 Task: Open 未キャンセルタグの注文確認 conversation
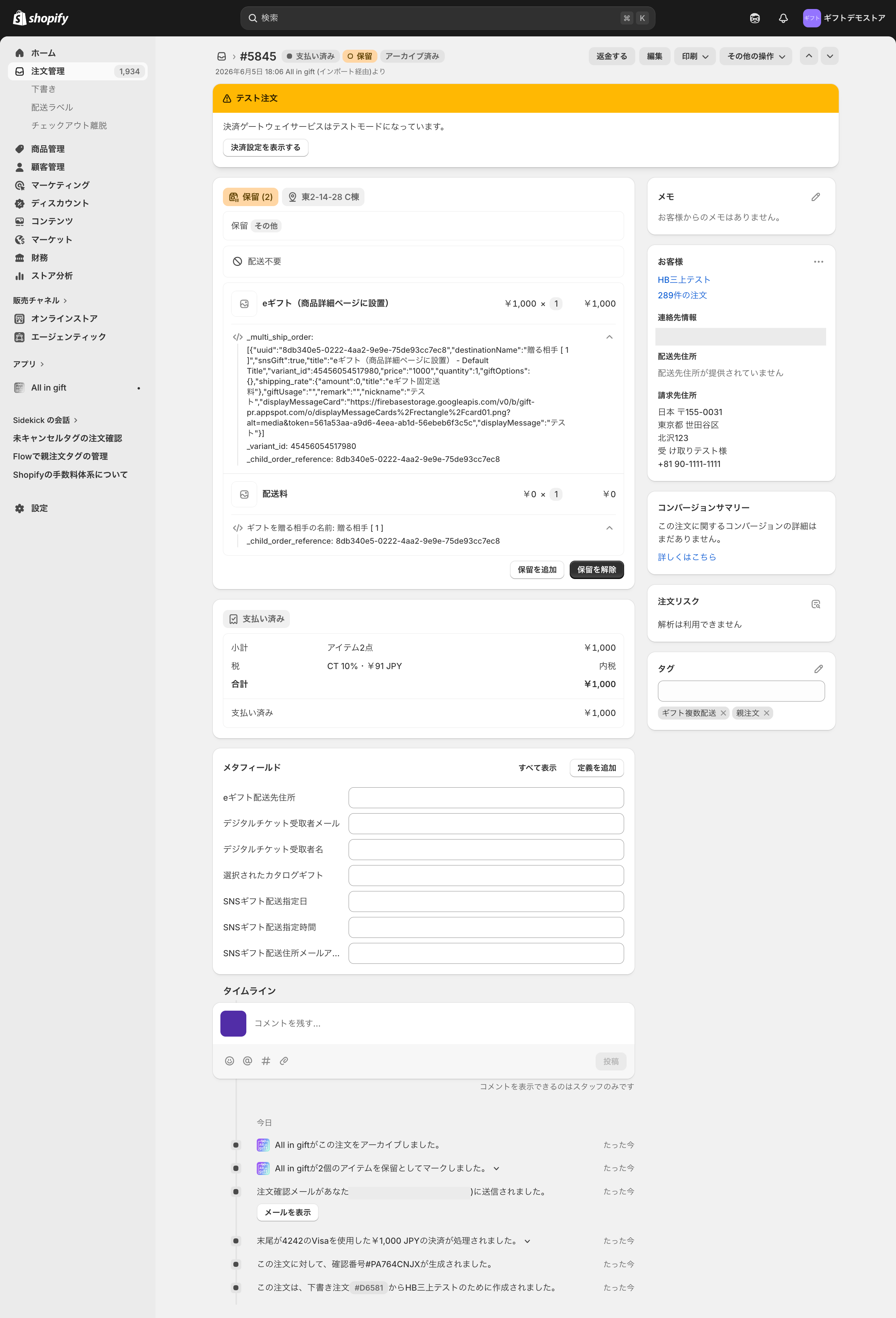[67, 438]
